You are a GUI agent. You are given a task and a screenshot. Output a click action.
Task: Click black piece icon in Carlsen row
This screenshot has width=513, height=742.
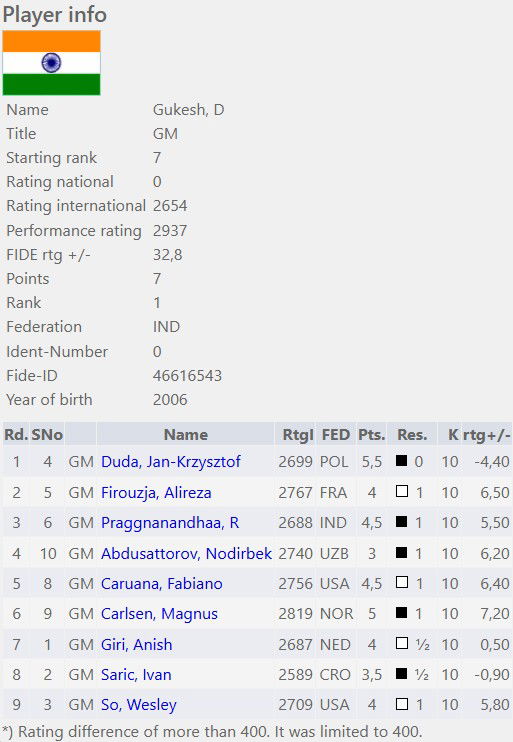[x=401, y=612]
